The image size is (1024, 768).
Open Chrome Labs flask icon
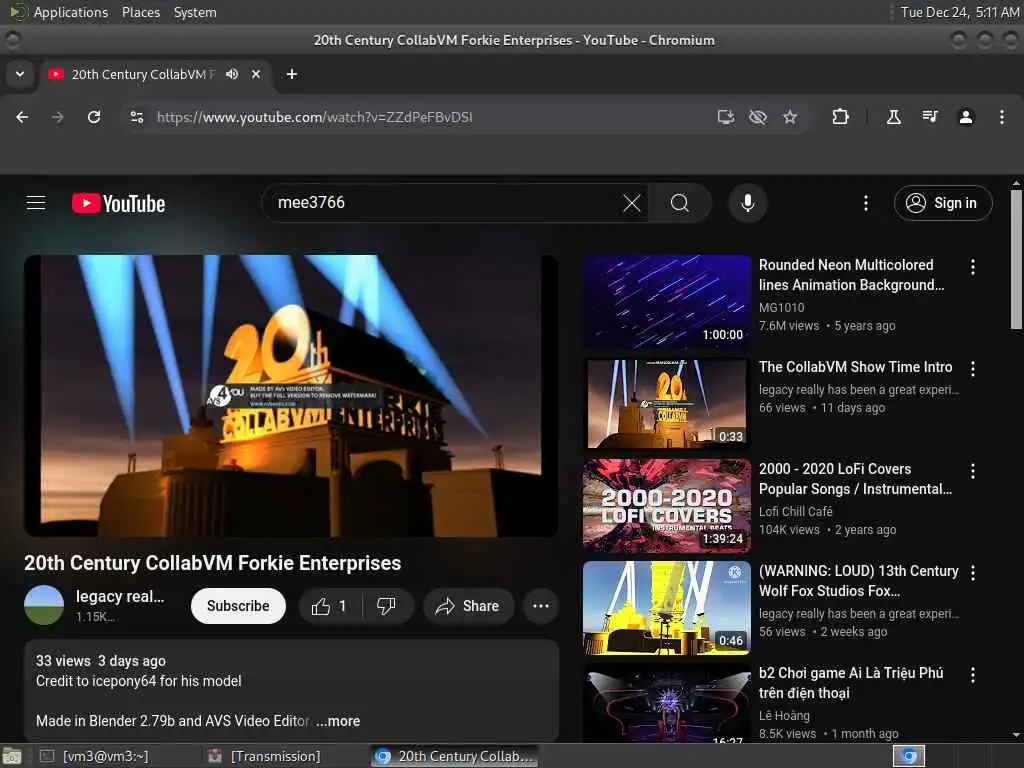tap(894, 117)
